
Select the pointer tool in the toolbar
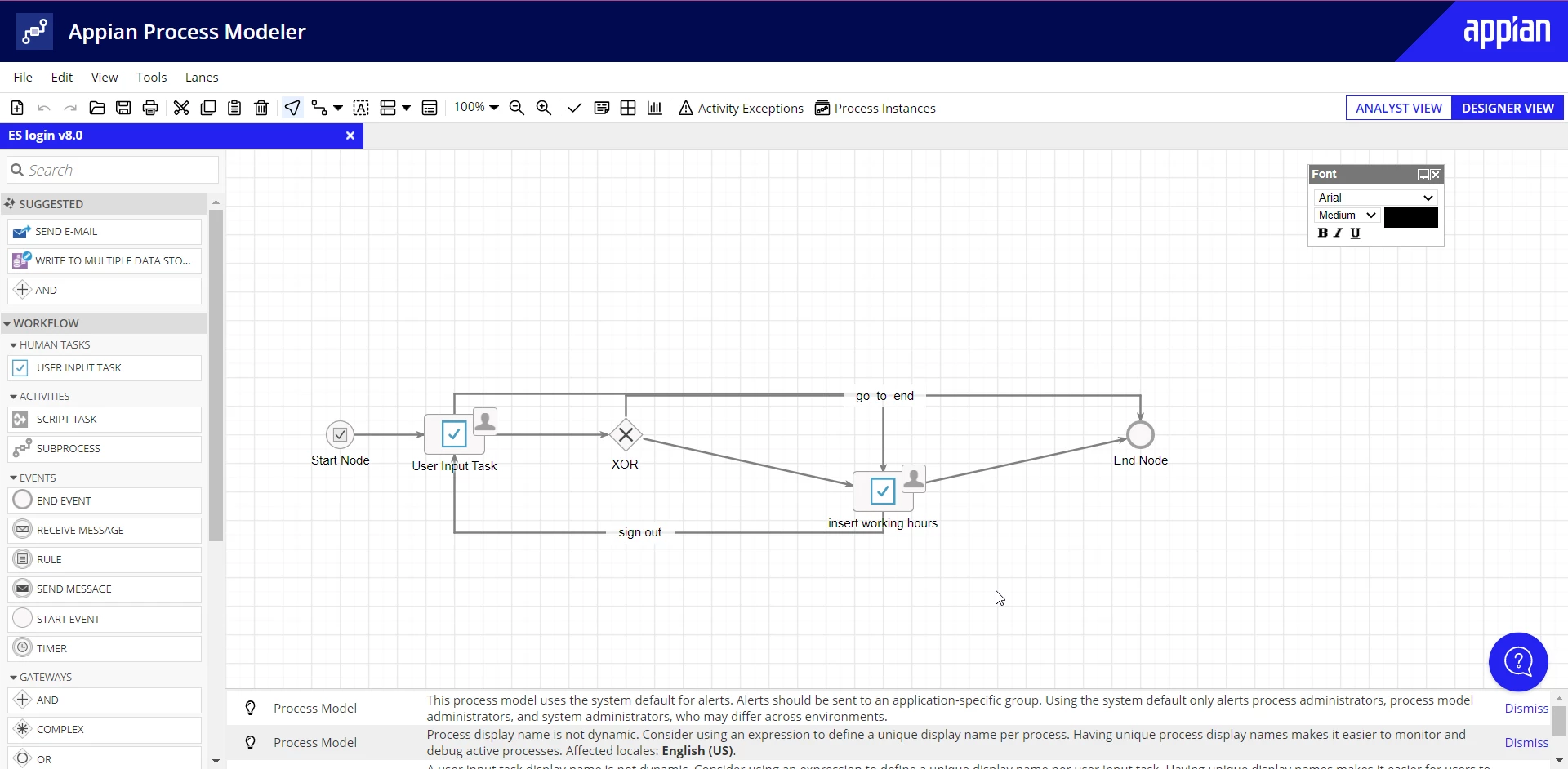click(x=292, y=108)
